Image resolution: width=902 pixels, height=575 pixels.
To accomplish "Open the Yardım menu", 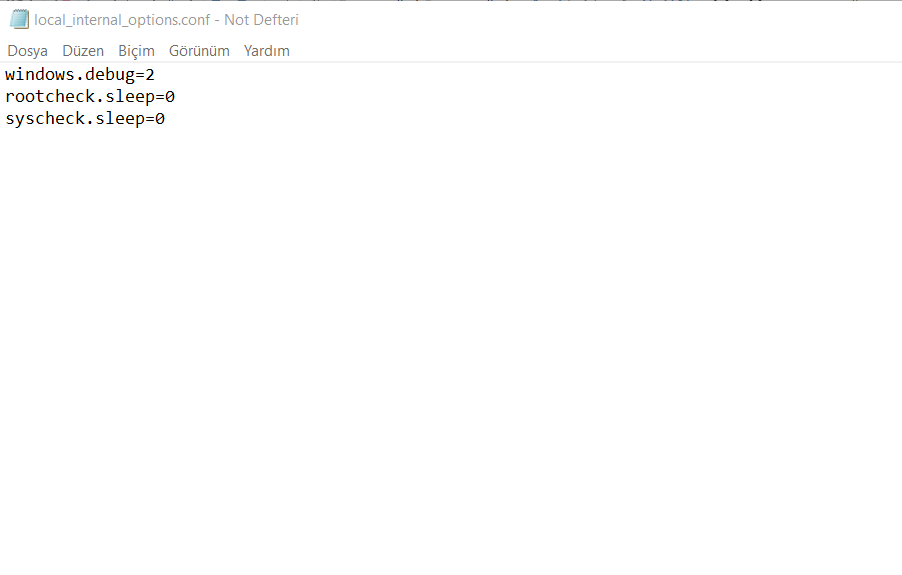I will [x=267, y=50].
